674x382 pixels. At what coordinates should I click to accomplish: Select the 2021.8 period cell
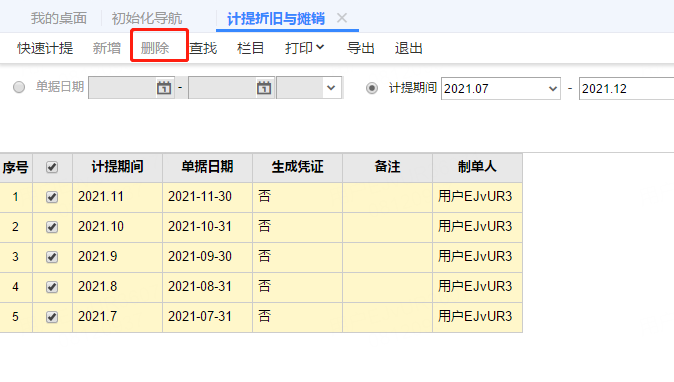(117, 287)
